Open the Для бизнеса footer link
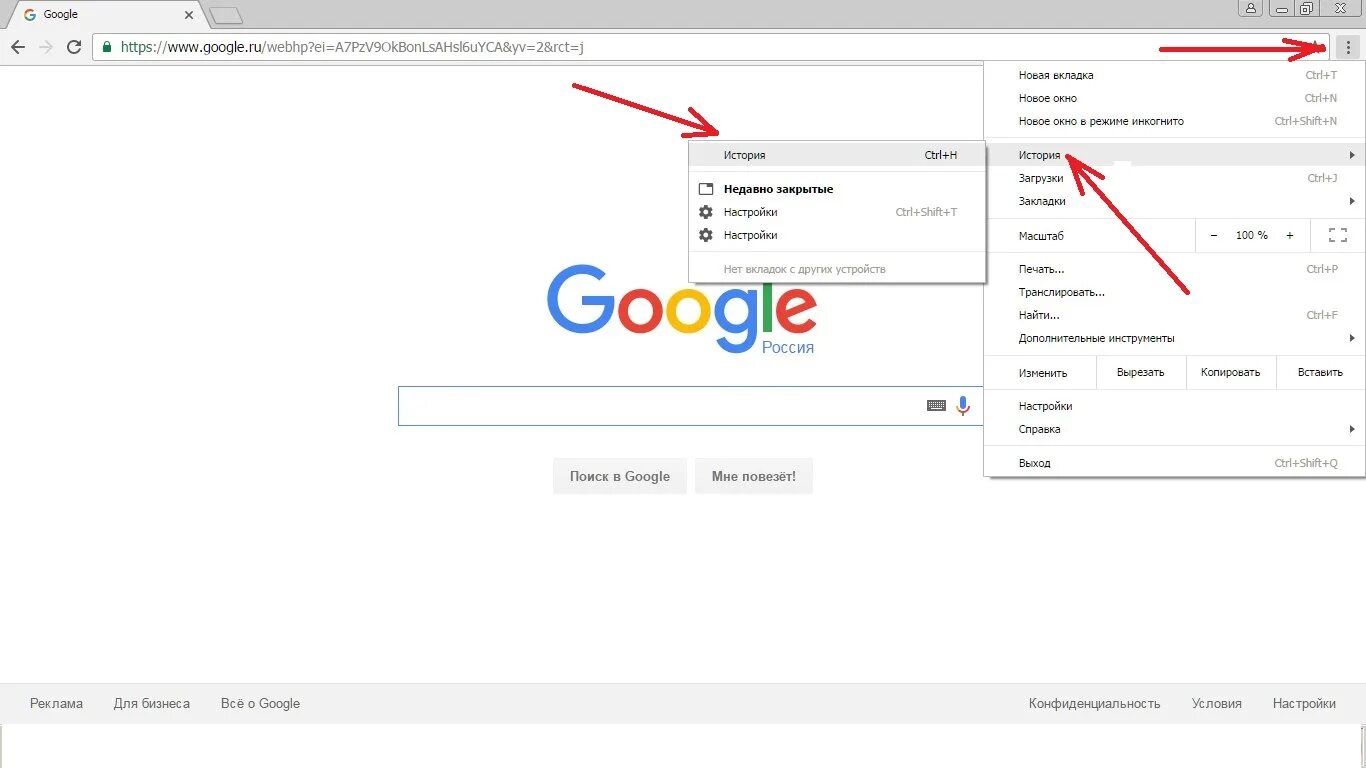The image size is (1366, 768). [x=152, y=703]
